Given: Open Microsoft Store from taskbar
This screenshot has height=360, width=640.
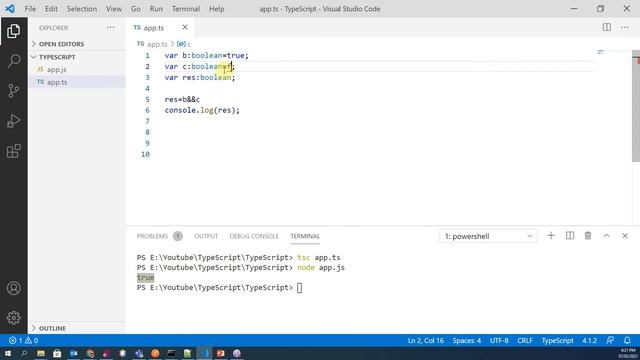Looking at the screenshot, I should 57,353.
